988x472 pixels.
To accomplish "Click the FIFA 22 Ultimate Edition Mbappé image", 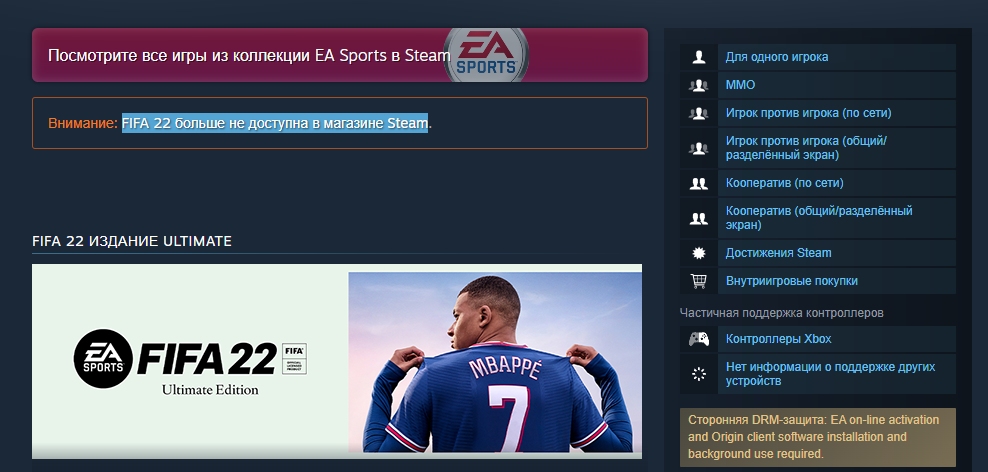I will click(x=337, y=361).
